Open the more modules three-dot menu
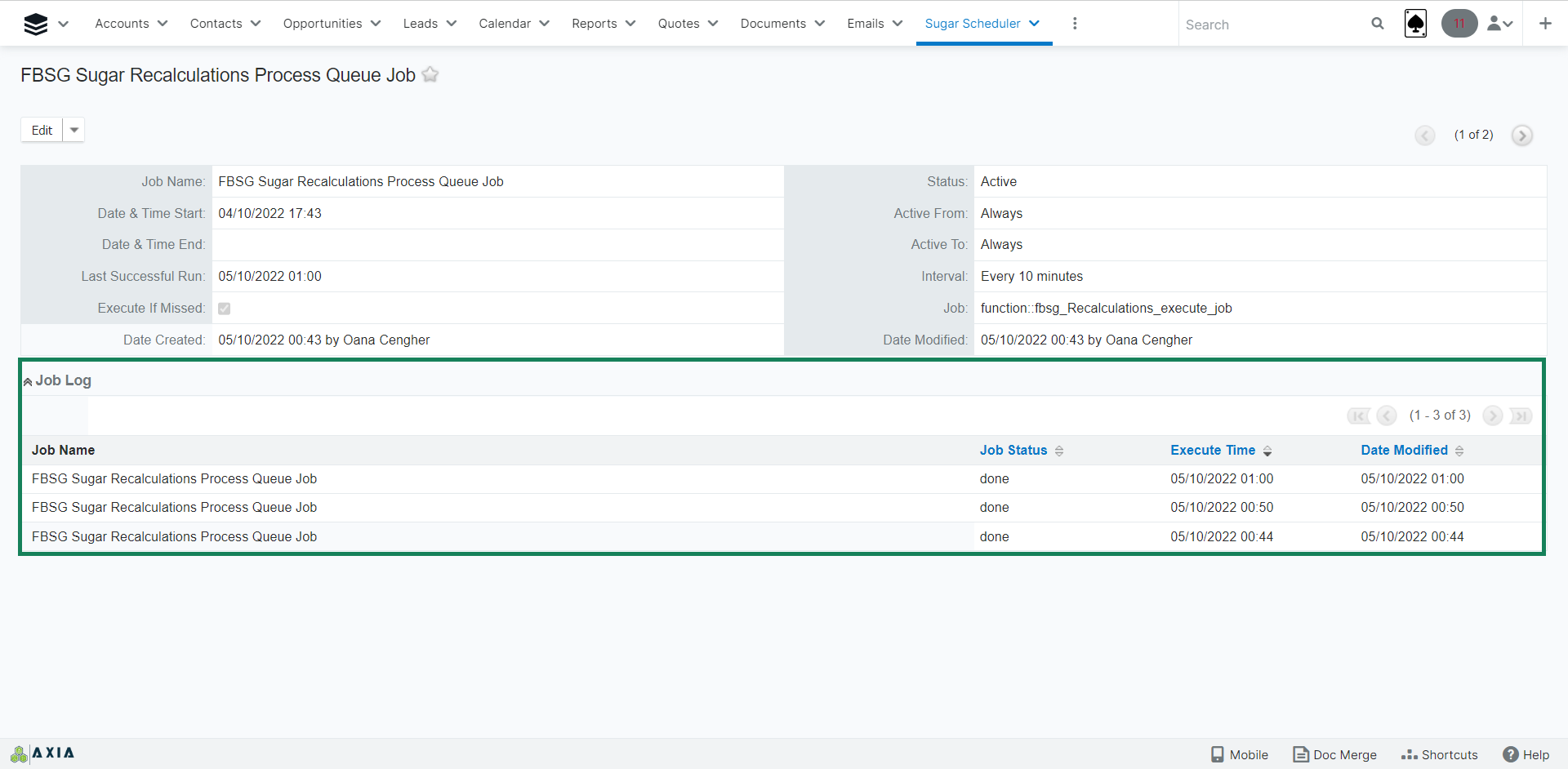This screenshot has height=769, width=1568. [1075, 24]
